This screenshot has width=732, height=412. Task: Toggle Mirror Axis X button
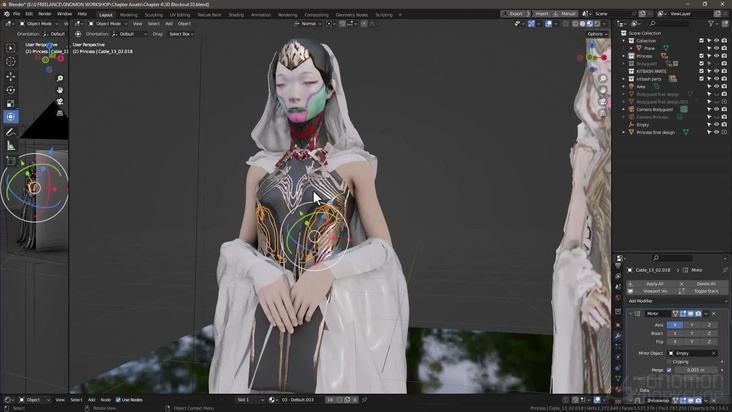(675, 325)
